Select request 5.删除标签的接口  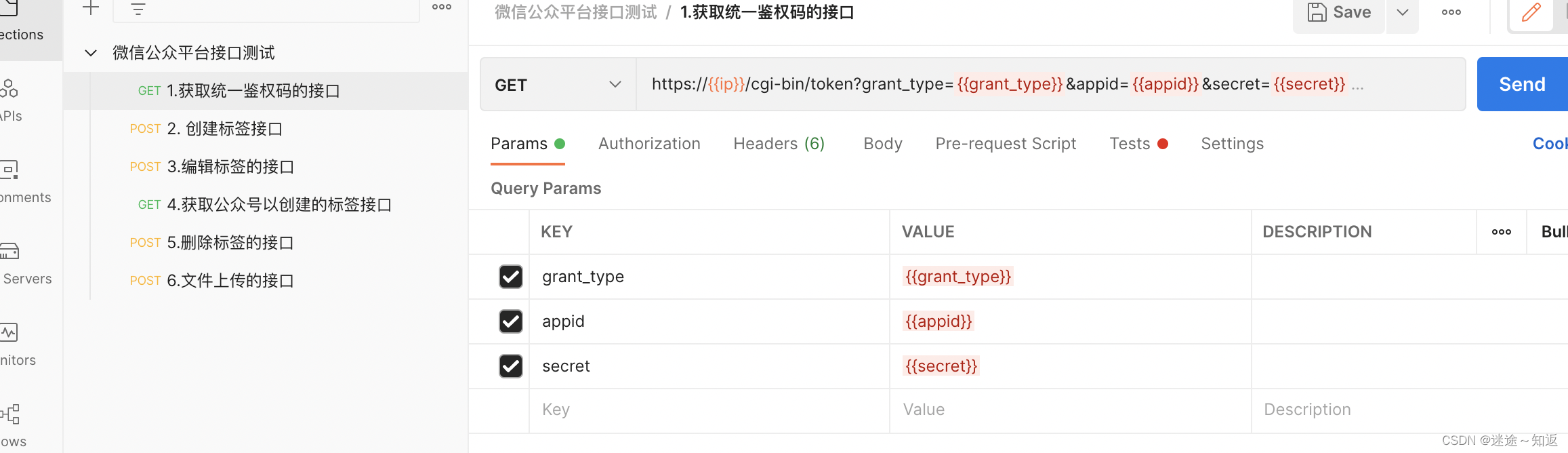coord(266,243)
